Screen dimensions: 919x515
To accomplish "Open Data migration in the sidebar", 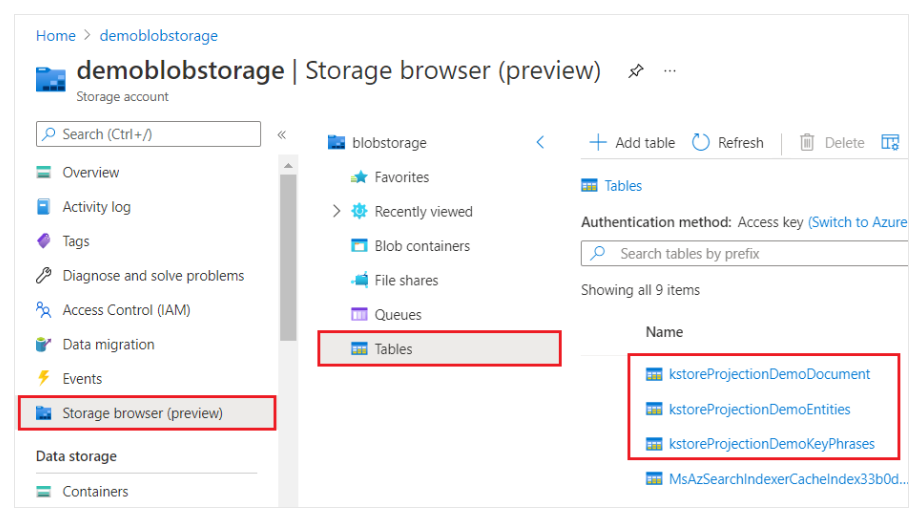I will (108, 345).
